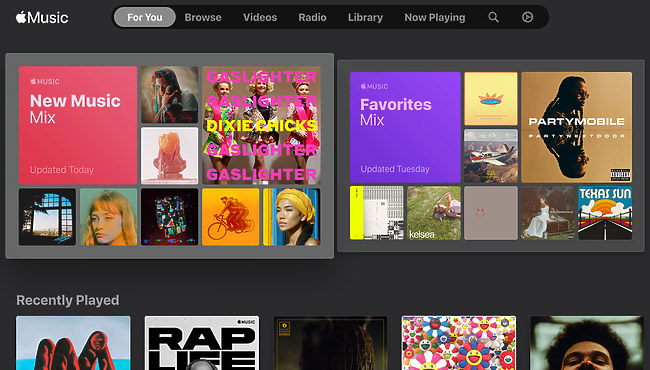Select the yellow stripe monochrome album
This screenshot has width=650, height=370.
[376, 213]
